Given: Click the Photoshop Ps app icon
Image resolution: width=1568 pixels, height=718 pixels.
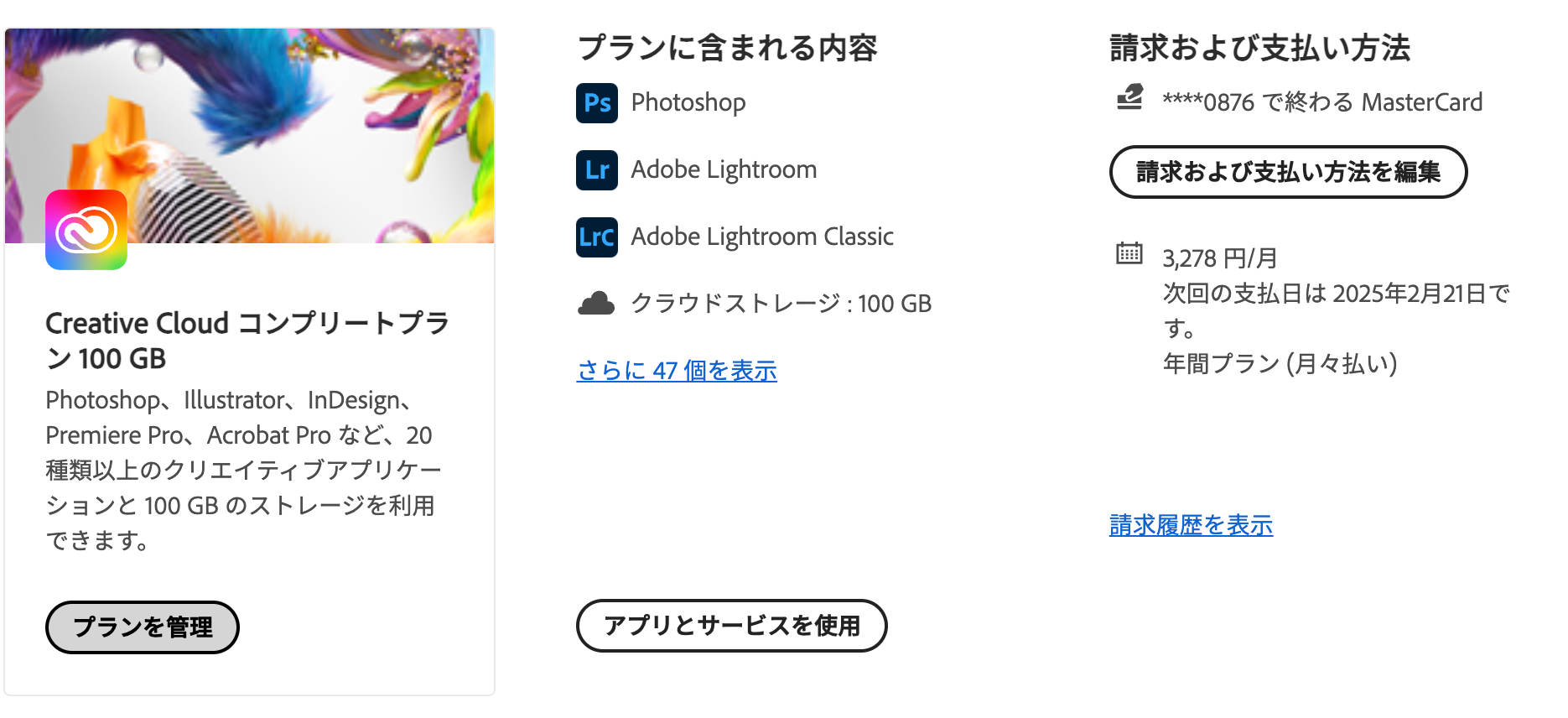Looking at the screenshot, I should 597,103.
